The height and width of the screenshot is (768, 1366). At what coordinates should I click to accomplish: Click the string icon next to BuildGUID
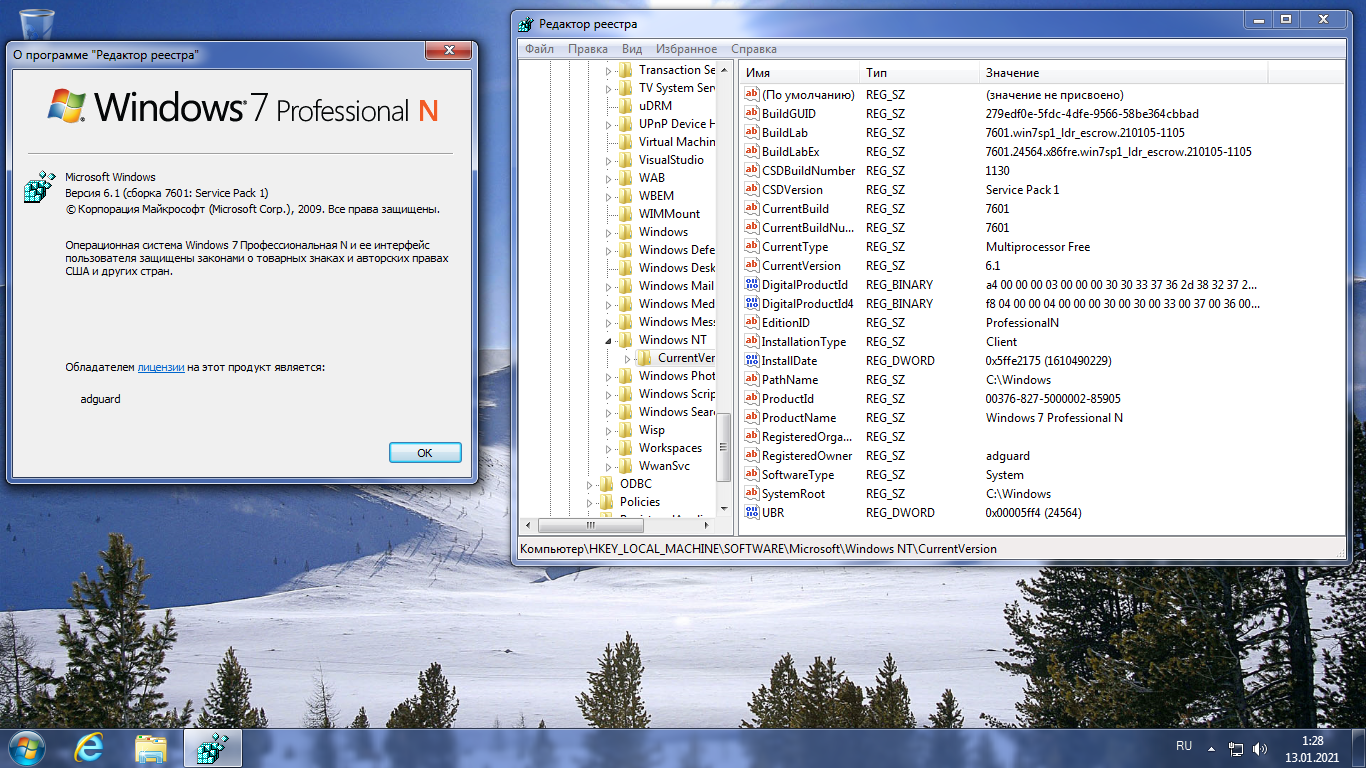pyautogui.click(x=752, y=114)
